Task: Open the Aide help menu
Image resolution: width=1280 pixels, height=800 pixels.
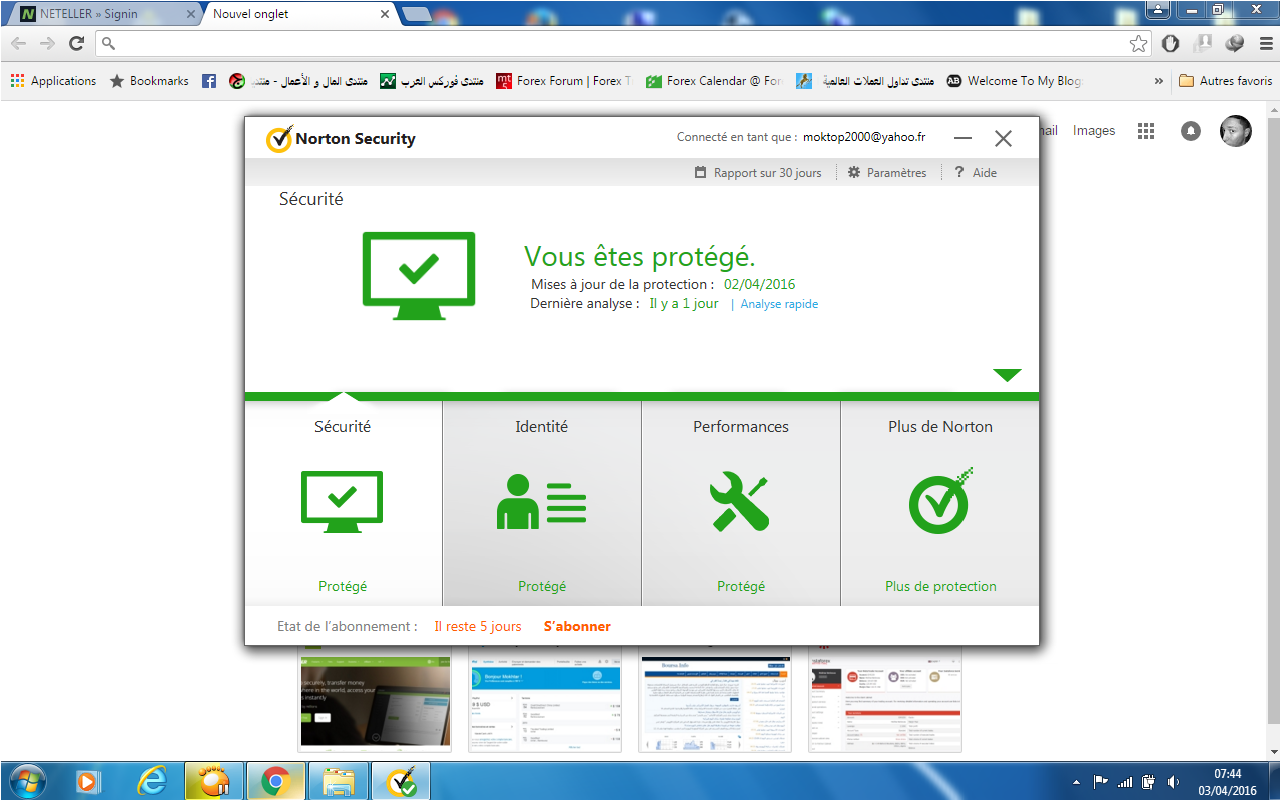Action: 976,173
